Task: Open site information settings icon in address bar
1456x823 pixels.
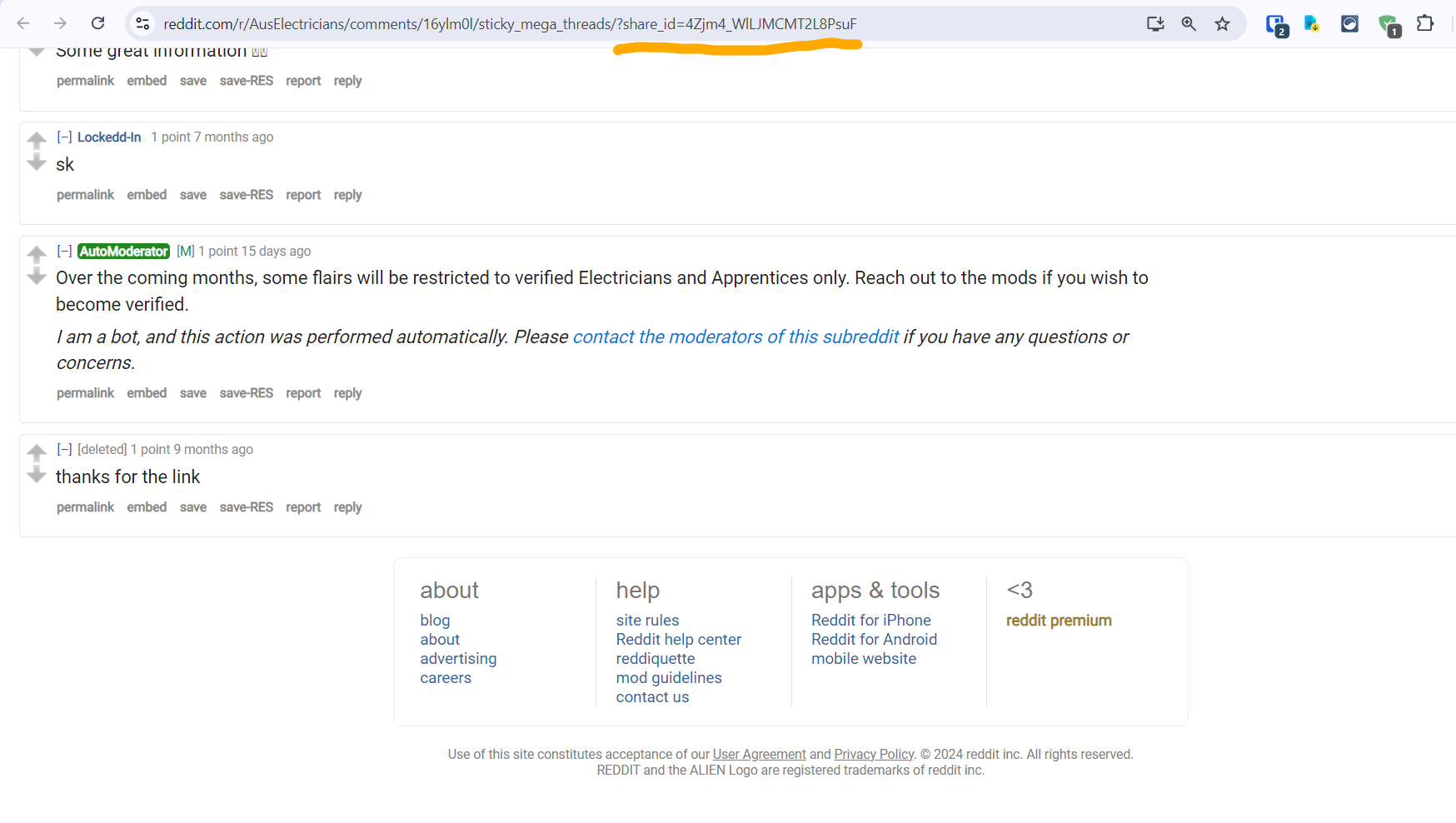Action: pyautogui.click(x=142, y=23)
